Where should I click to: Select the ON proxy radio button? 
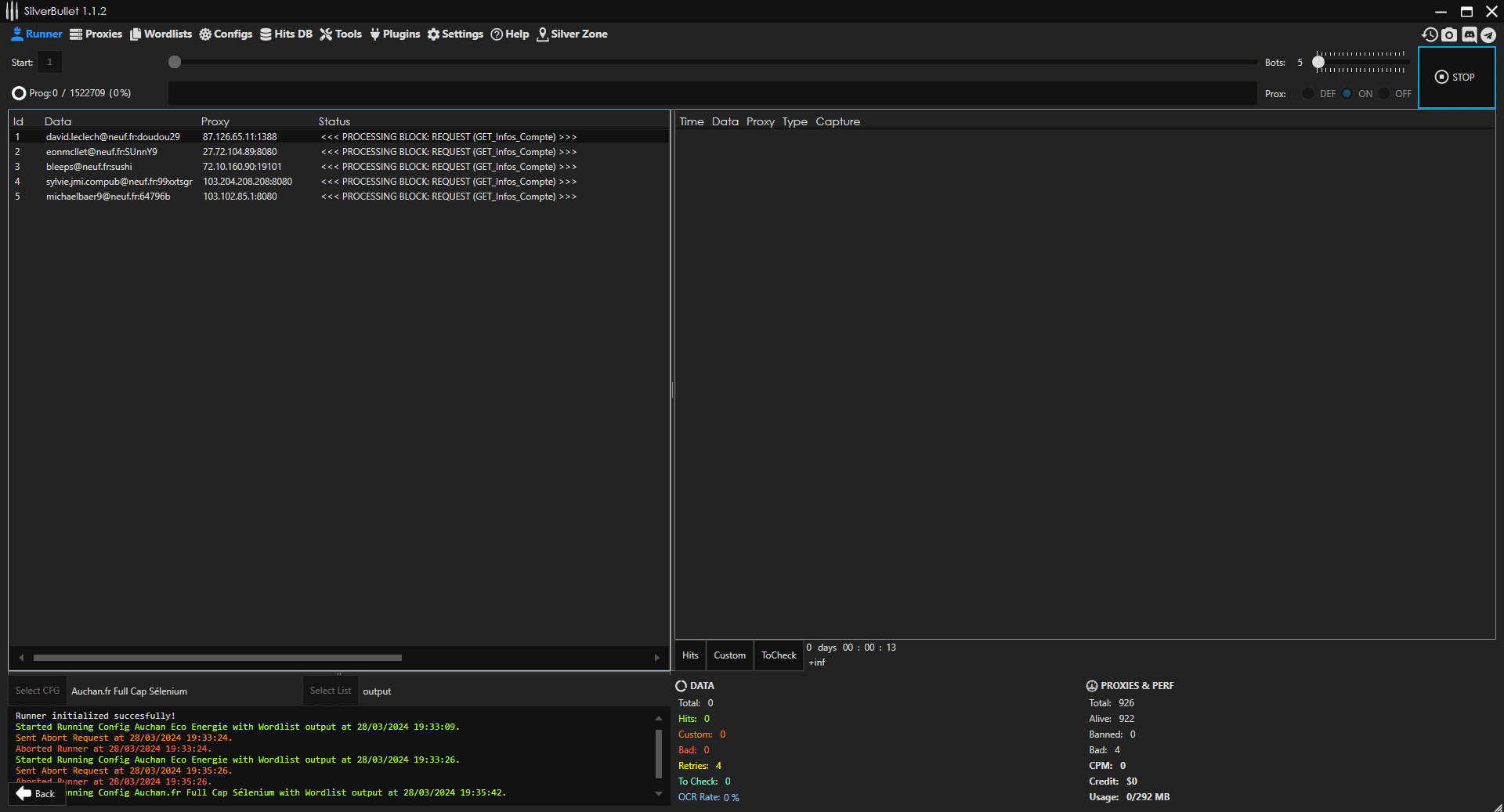point(1347,93)
